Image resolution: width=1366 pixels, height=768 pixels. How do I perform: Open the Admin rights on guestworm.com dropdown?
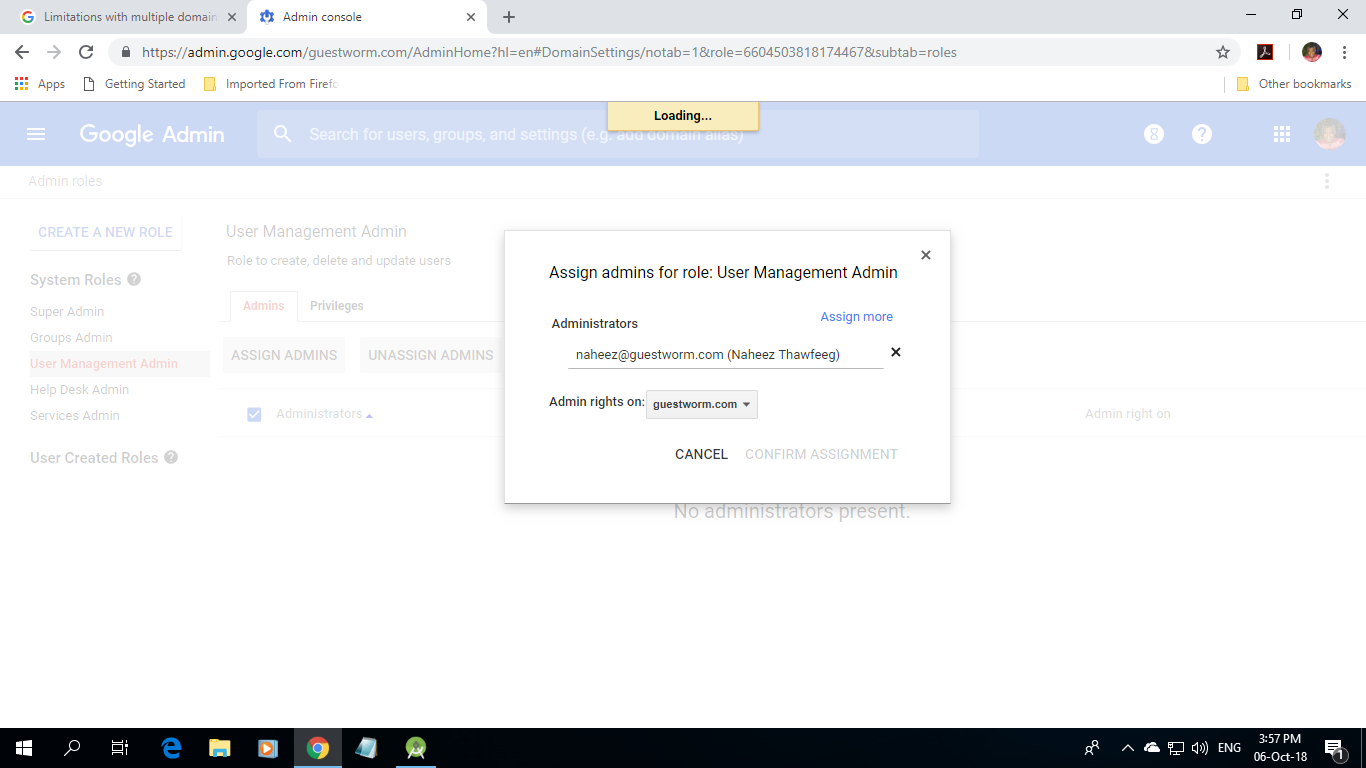702,404
